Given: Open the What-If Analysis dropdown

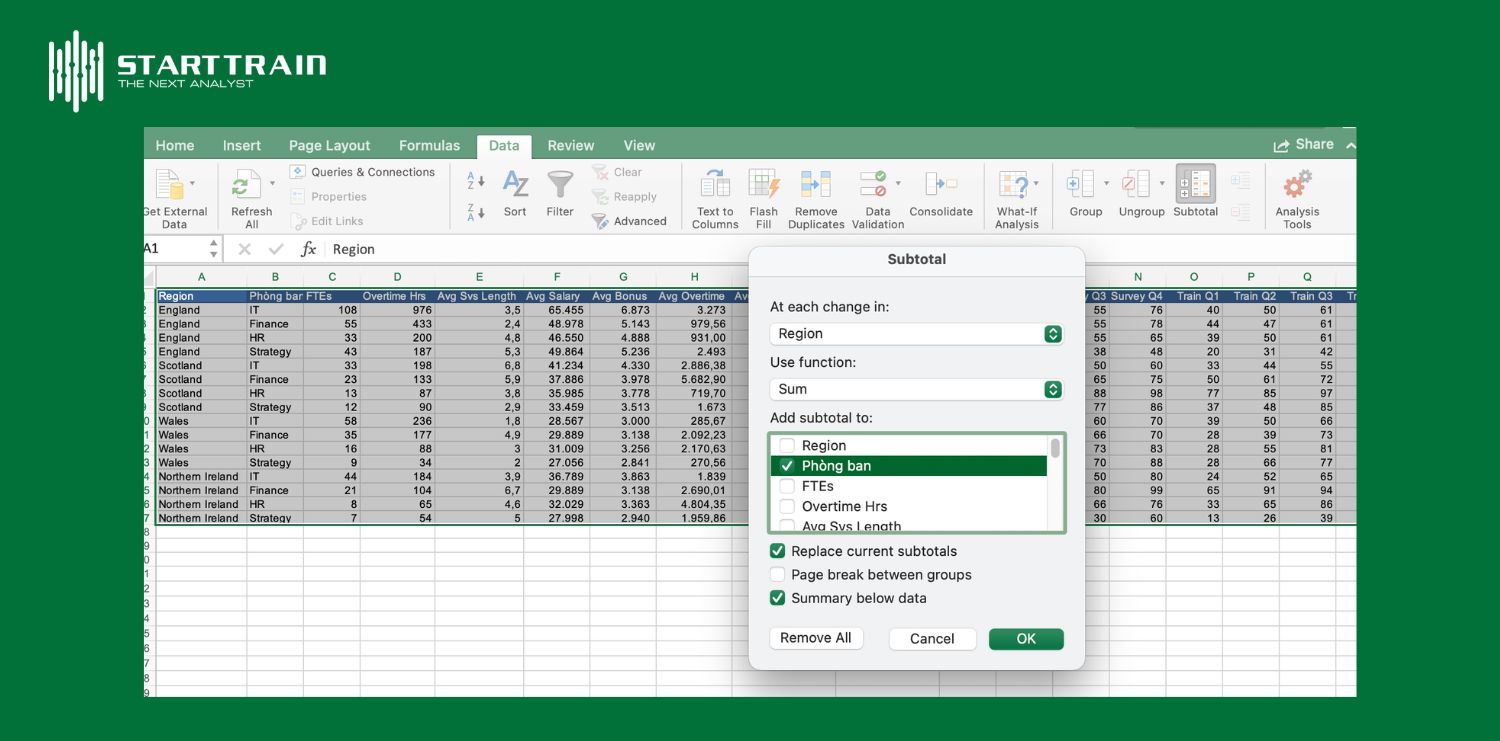Looking at the screenshot, I should pyautogui.click(x=1016, y=186).
